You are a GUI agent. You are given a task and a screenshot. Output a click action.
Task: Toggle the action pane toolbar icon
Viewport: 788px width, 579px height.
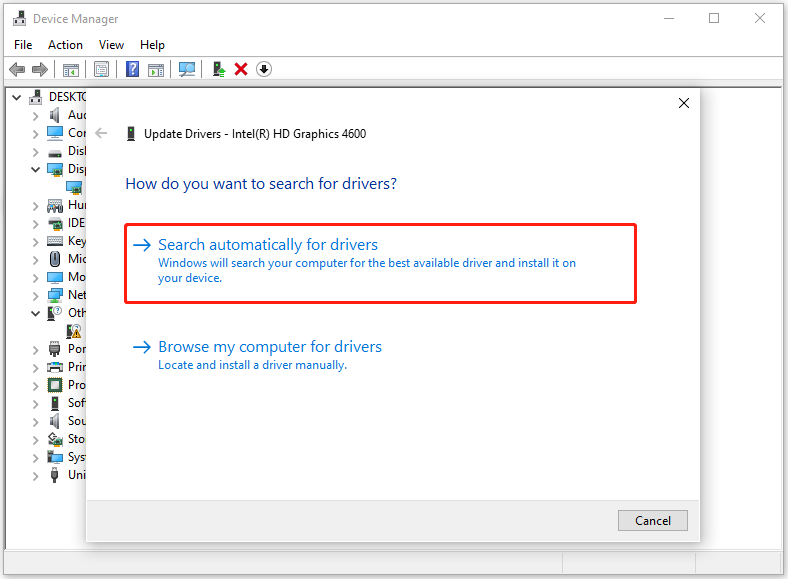coord(156,70)
